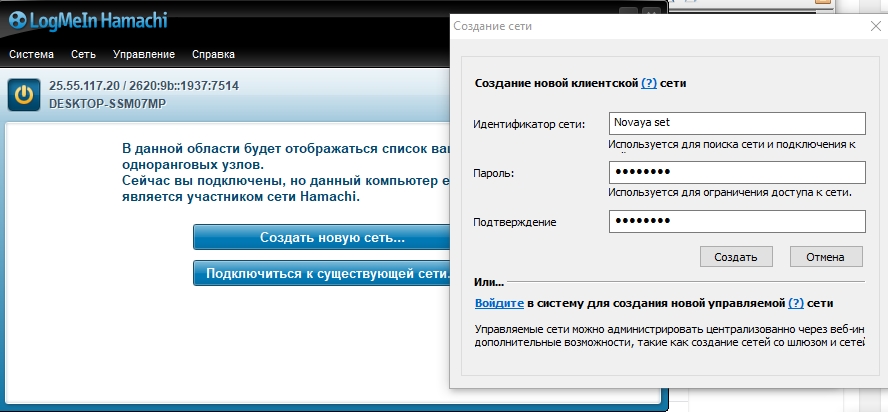Click the Отмена button

click(x=826, y=257)
